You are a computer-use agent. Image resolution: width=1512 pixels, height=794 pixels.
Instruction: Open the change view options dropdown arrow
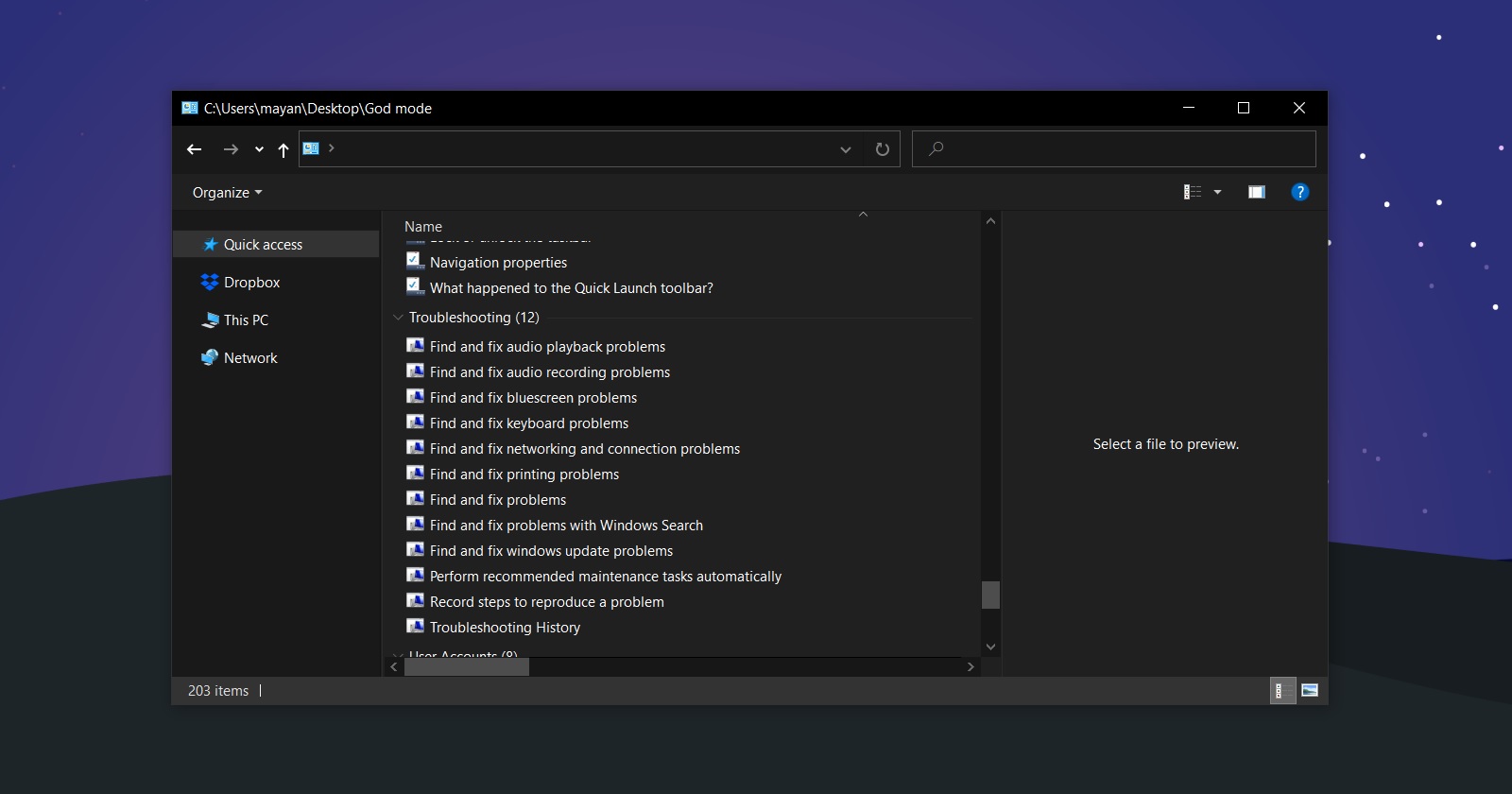click(1217, 192)
